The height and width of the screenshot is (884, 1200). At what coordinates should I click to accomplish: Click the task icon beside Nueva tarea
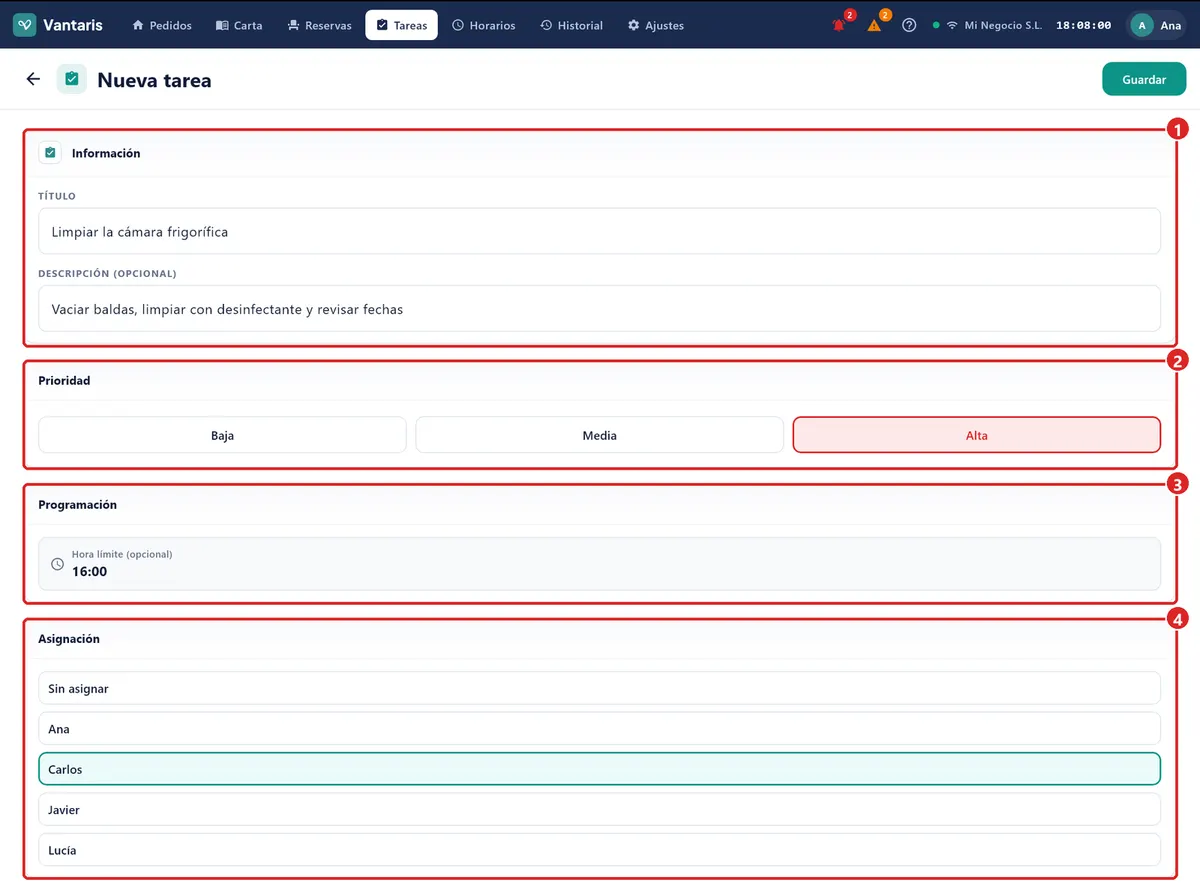point(72,79)
